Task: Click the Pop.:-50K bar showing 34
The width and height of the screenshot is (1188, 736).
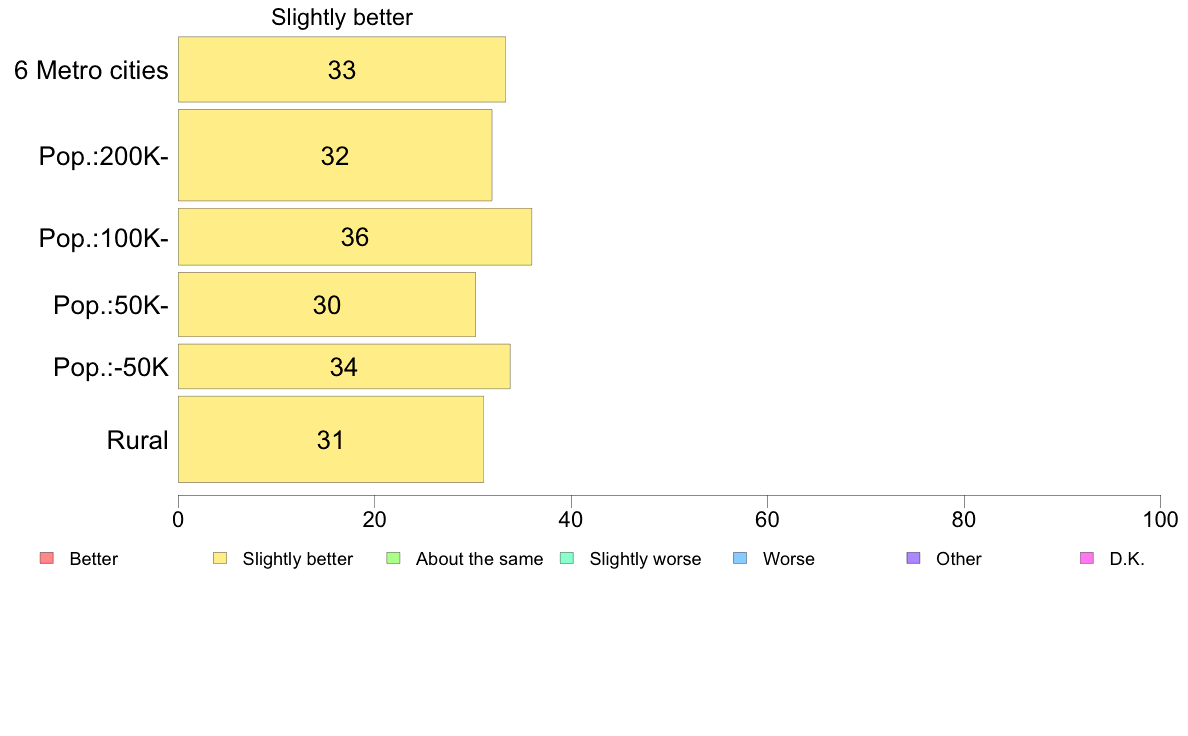Action: pyautogui.click(x=343, y=367)
